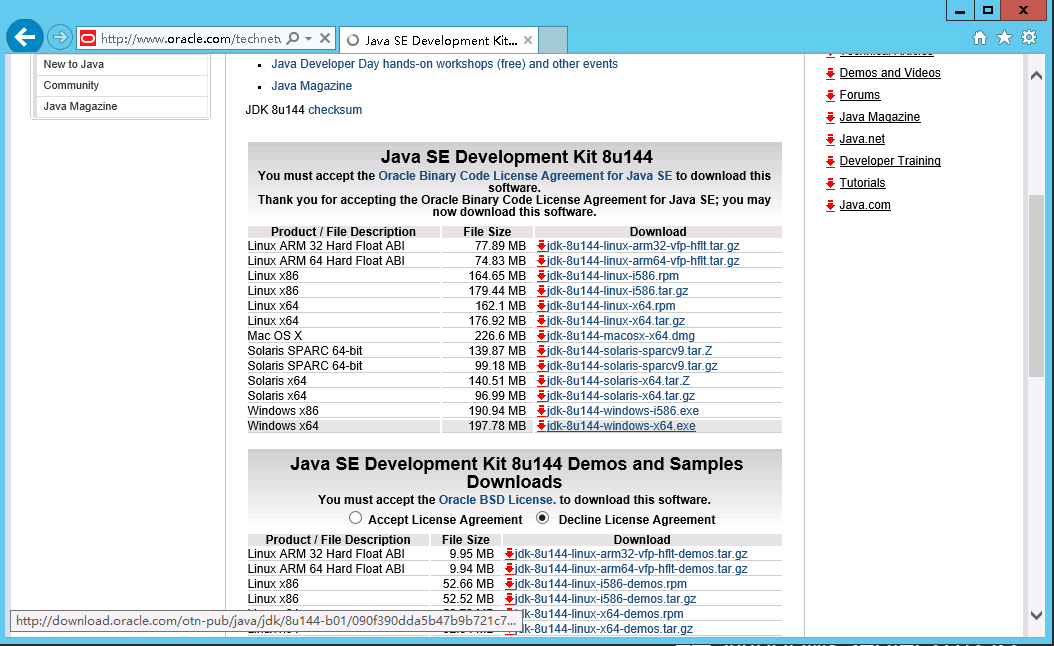
Task: Download jdk-8u144-linux-arm32-vfp-hflt-demos.tar.gz link
Action: click(x=631, y=554)
